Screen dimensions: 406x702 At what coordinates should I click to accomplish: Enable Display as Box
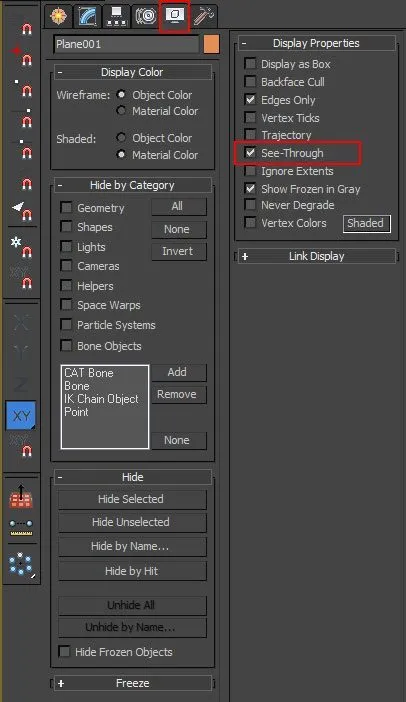point(250,64)
